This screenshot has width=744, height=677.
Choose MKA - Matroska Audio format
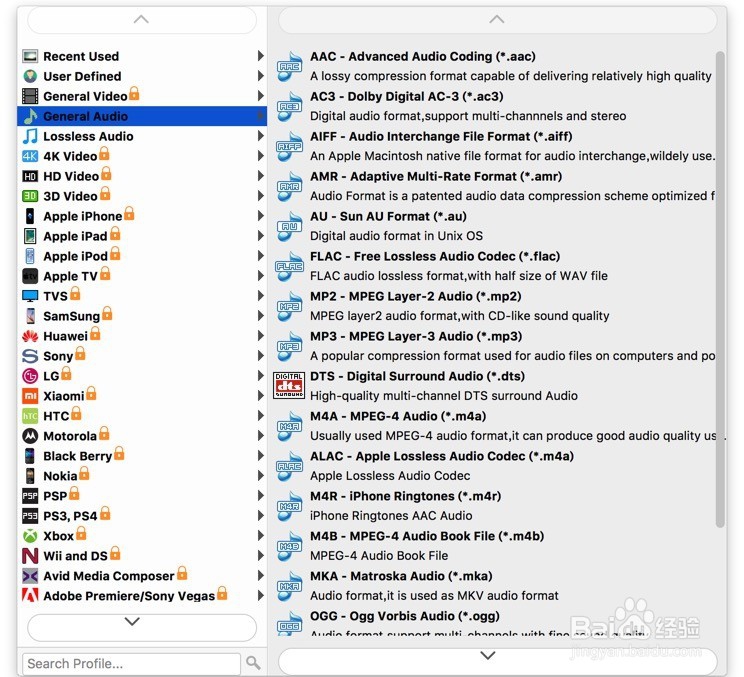[495, 586]
